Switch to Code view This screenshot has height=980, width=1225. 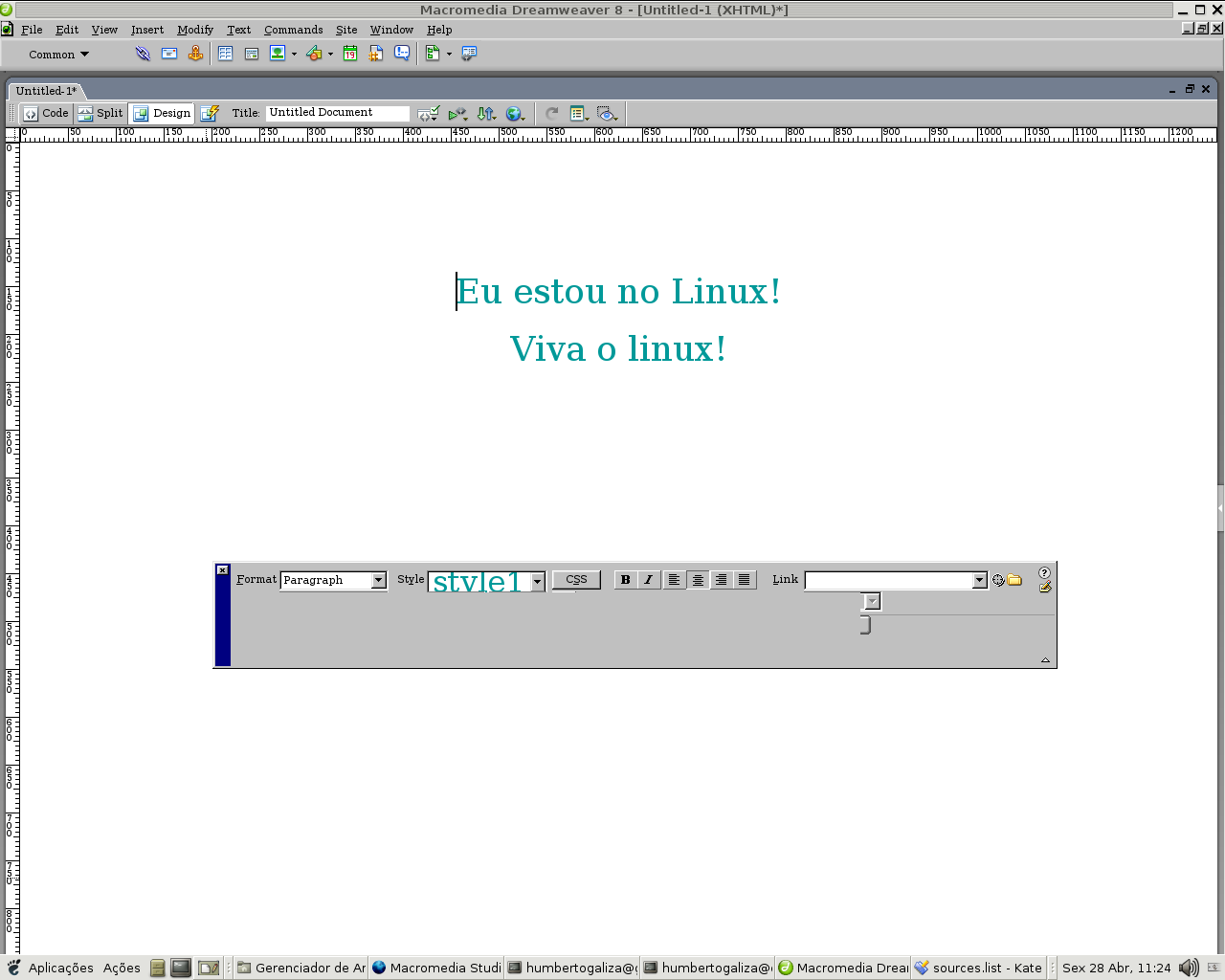tap(46, 113)
